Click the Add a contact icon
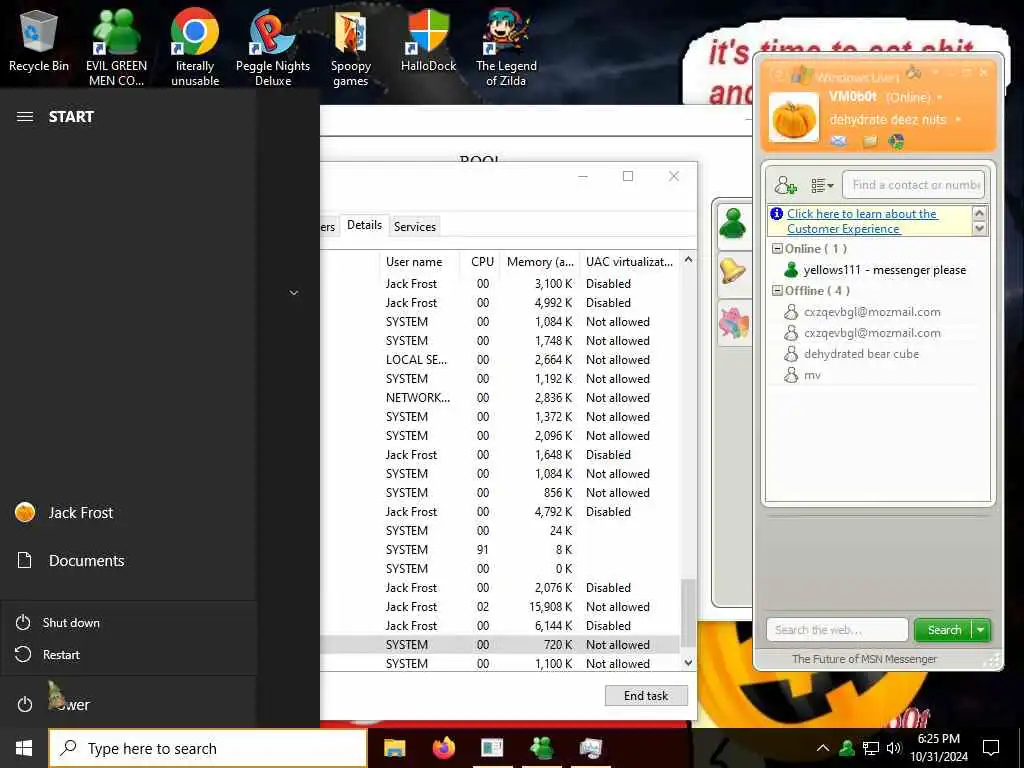 tap(786, 185)
